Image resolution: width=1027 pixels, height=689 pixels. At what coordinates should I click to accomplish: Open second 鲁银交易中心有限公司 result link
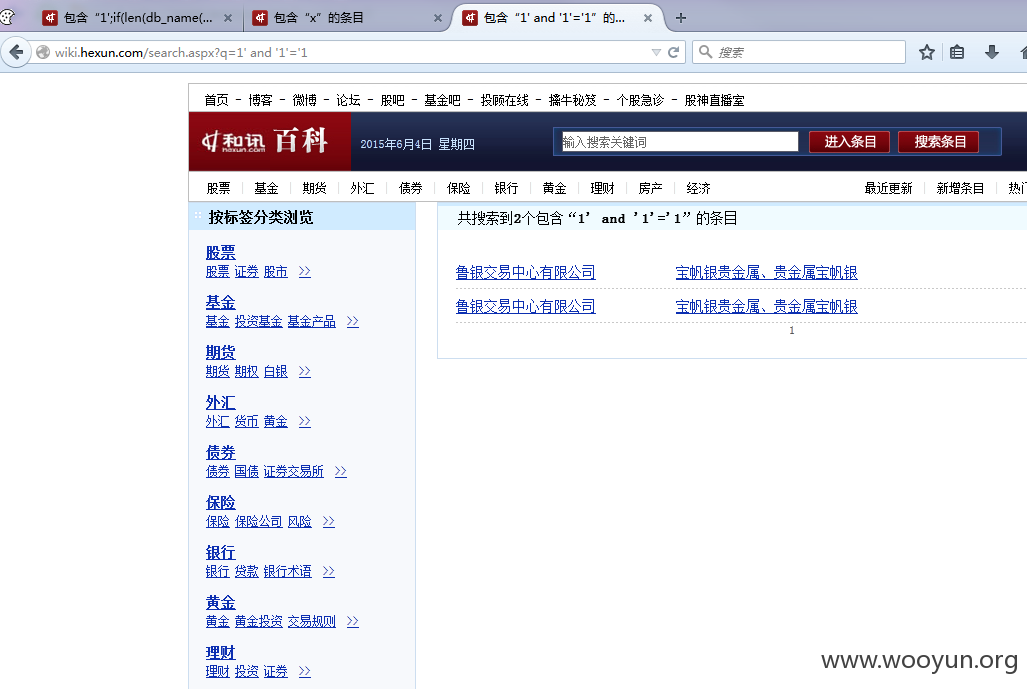click(x=525, y=307)
